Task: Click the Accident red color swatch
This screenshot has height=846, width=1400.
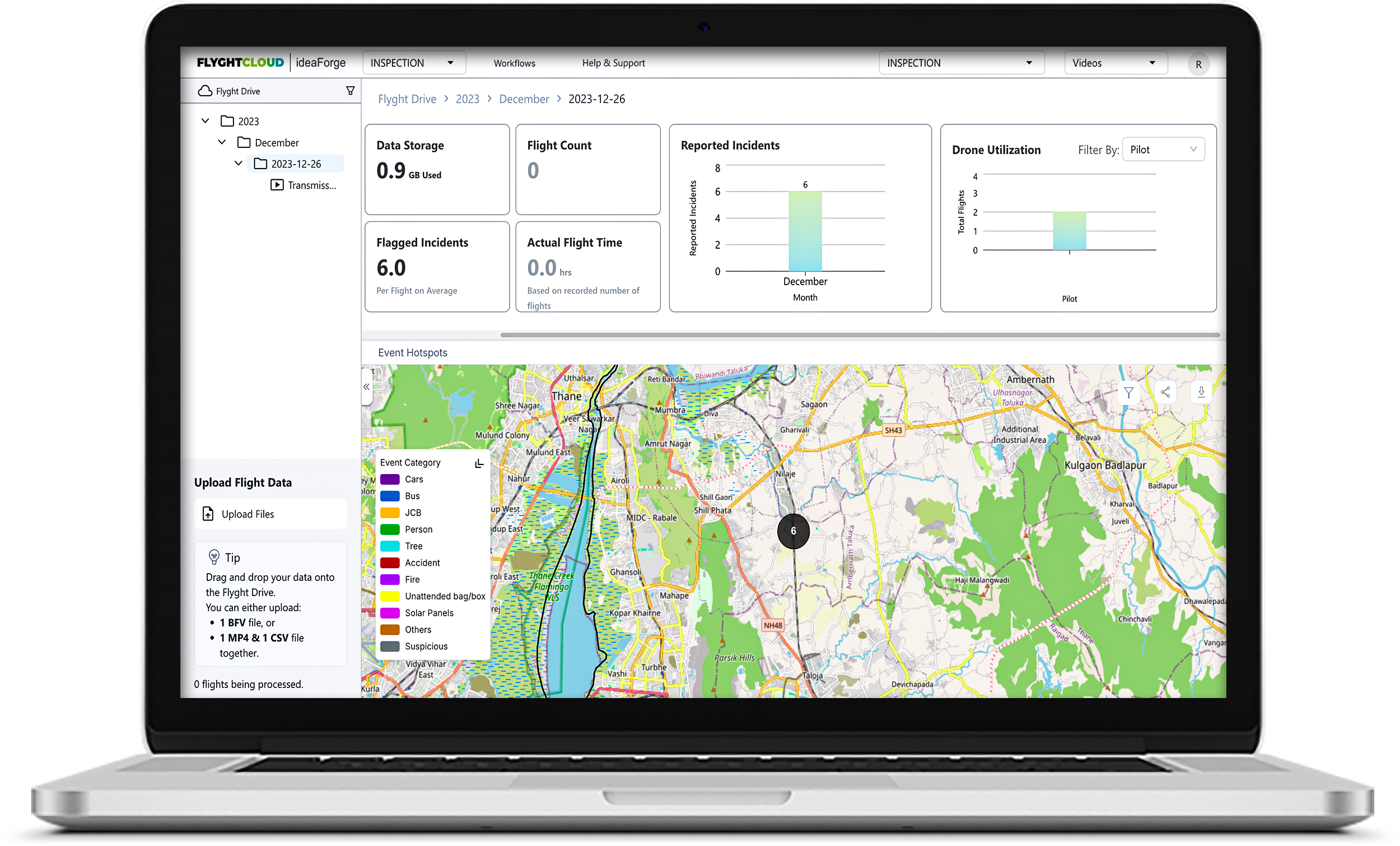Action: coord(390,563)
